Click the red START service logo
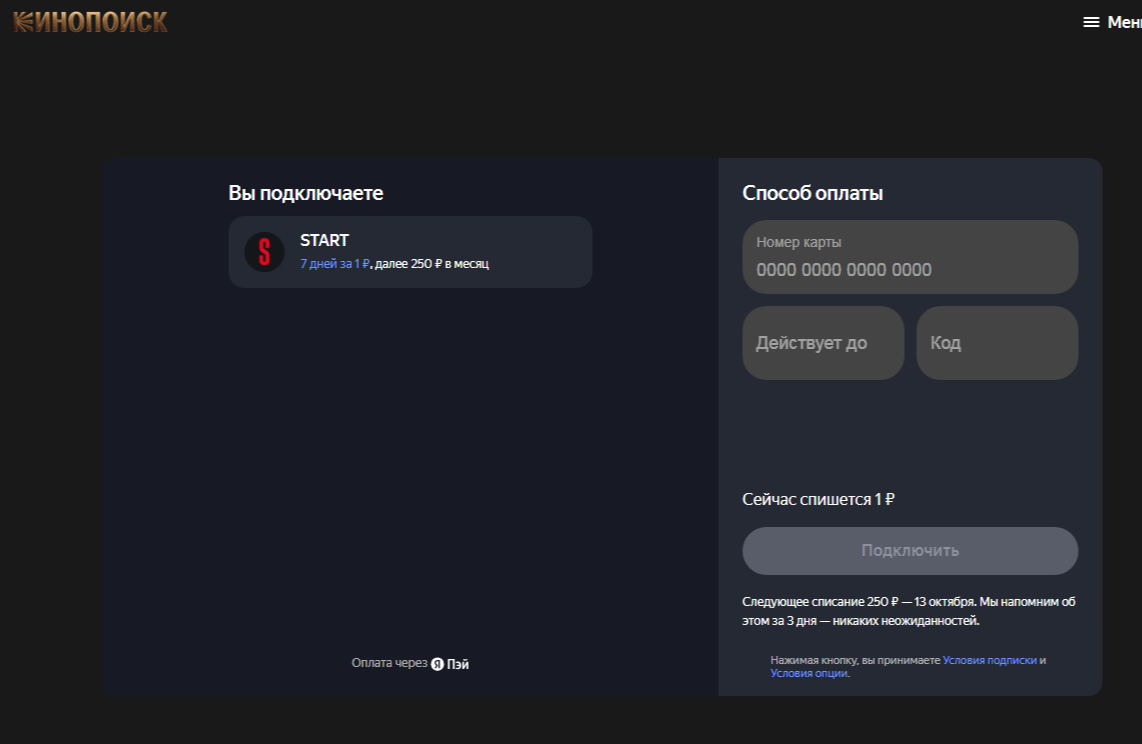Screen dimensions: 1142x744 click(x=265, y=252)
